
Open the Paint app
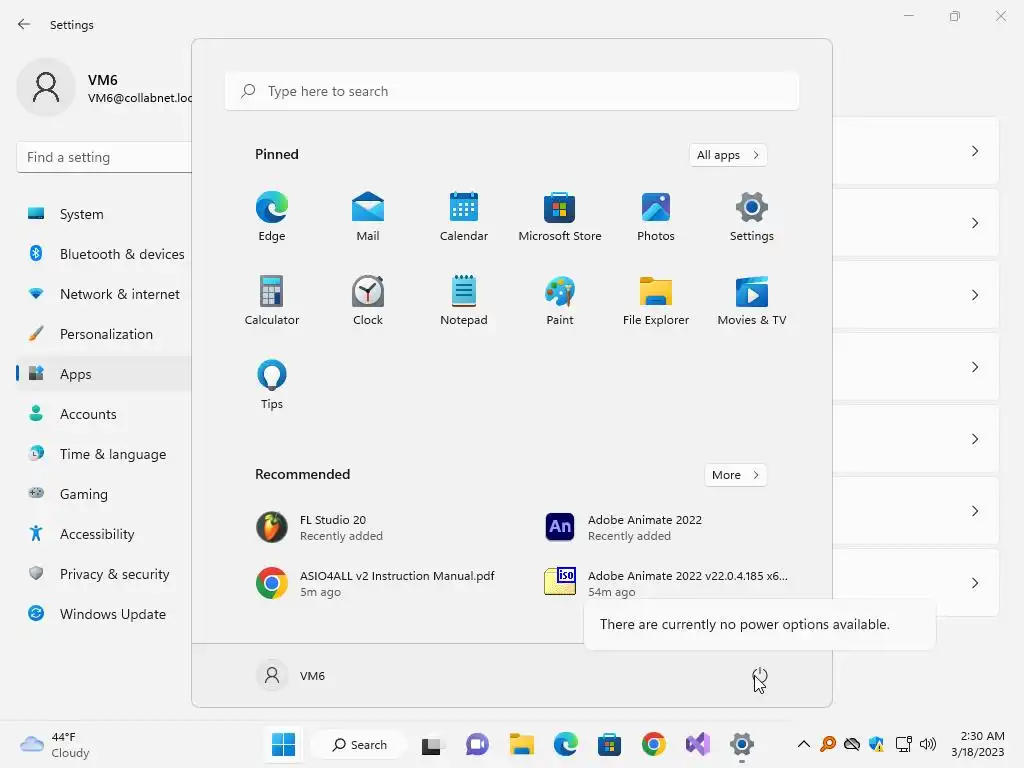click(560, 300)
